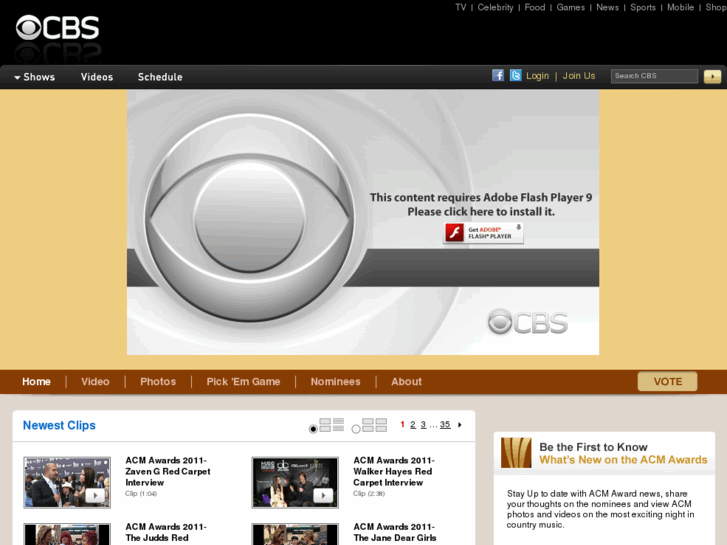
Task: Switch to the Home tab
Action: [36, 382]
